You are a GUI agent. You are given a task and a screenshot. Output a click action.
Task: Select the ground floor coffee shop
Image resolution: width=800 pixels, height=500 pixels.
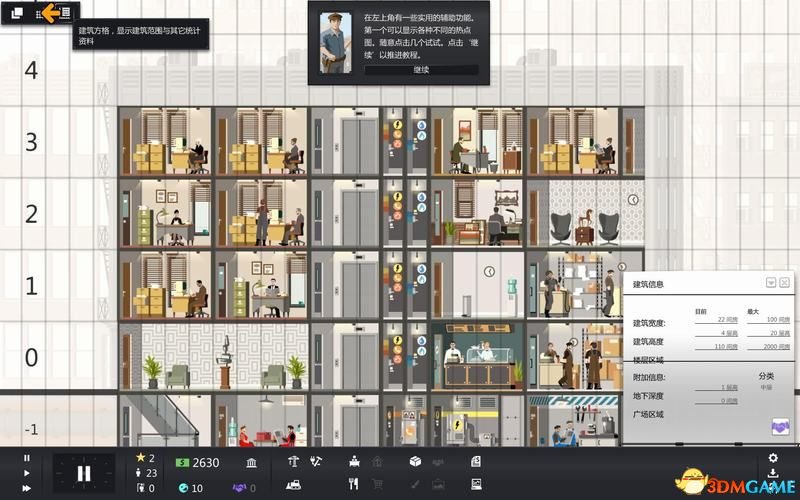coord(477,356)
